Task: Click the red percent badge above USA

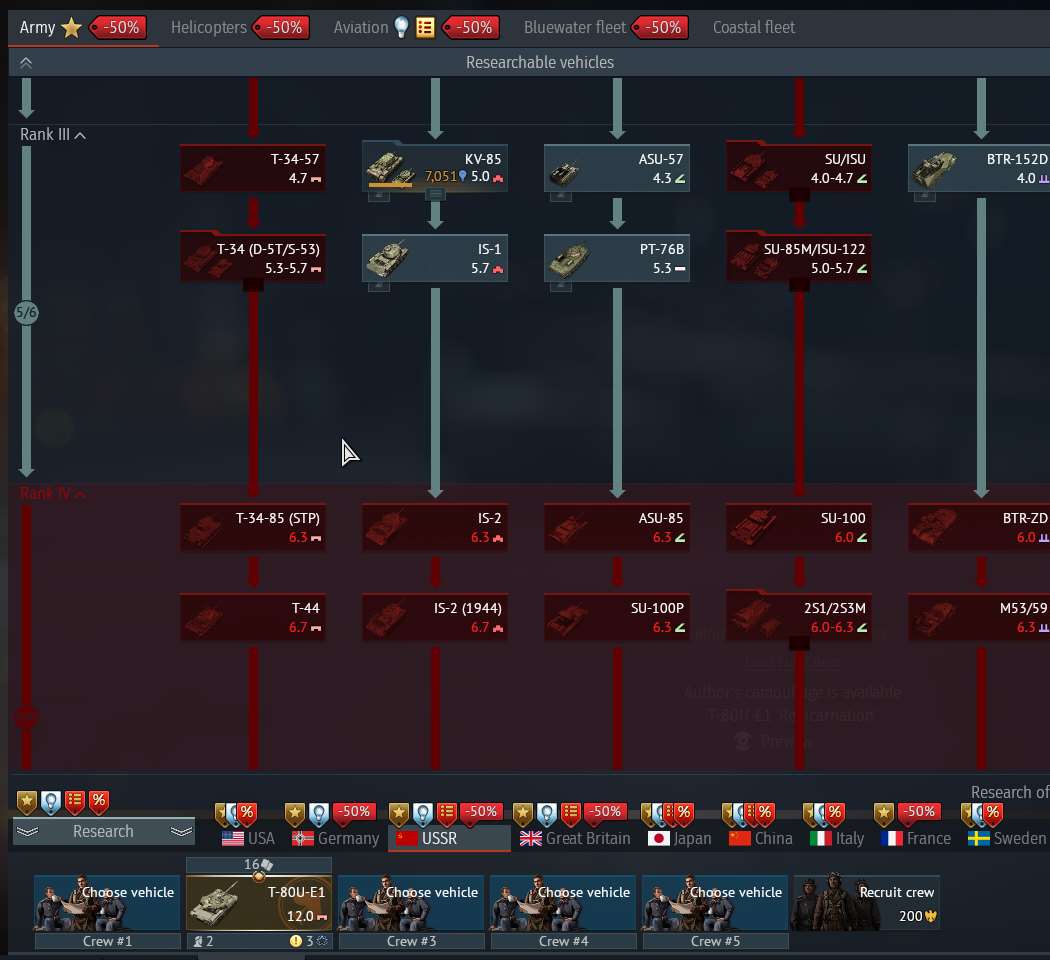Action: (247, 814)
